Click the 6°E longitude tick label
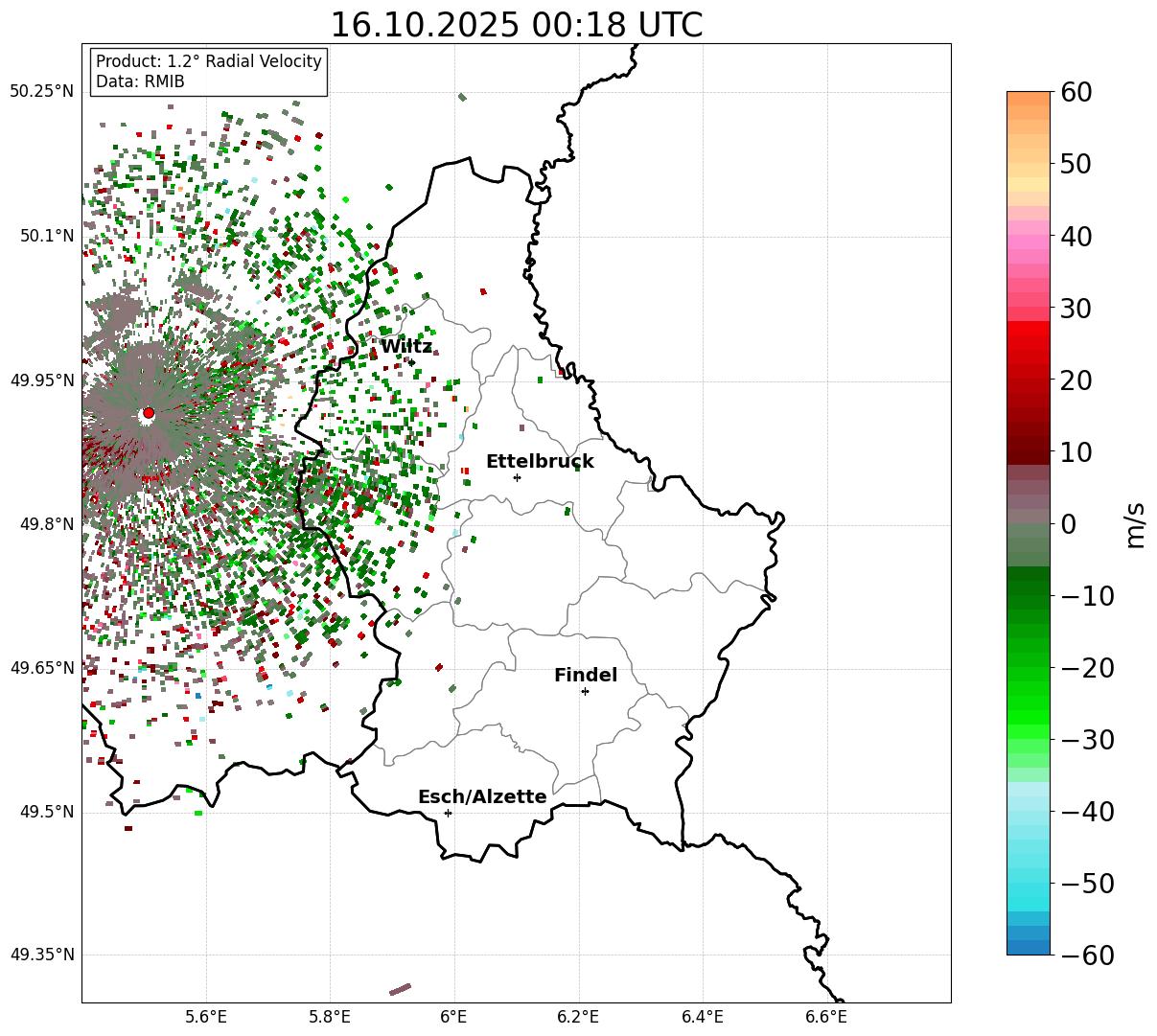The height and width of the screenshot is (1036, 1157). pos(454,1017)
